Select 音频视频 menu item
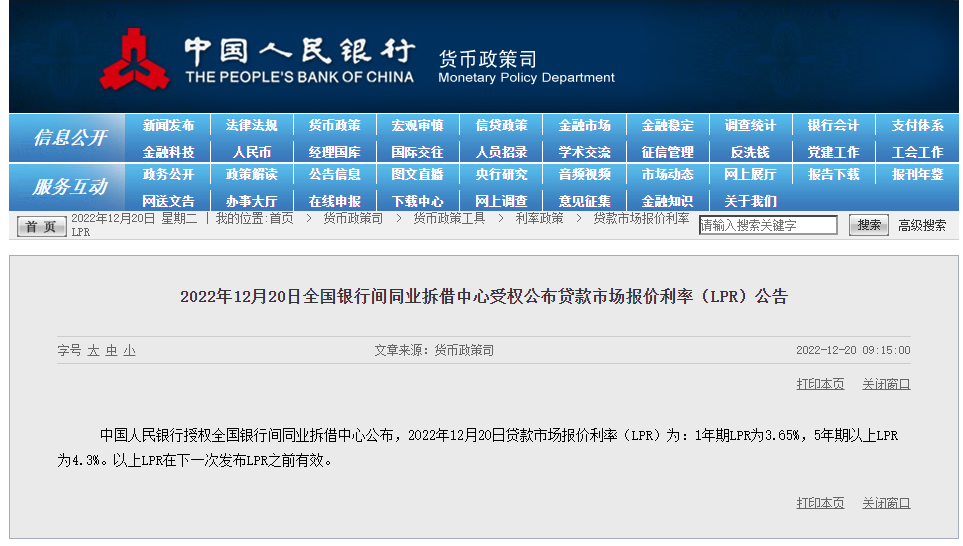The image size is (963, 546). tap(585, 174)
